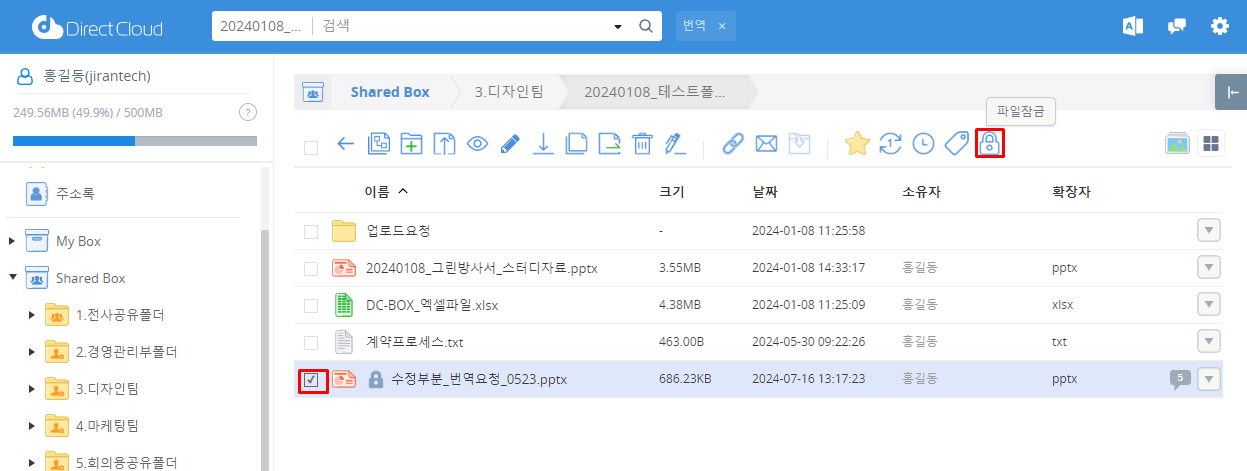
Task: Click the search input field
Action: click(460, 26)
